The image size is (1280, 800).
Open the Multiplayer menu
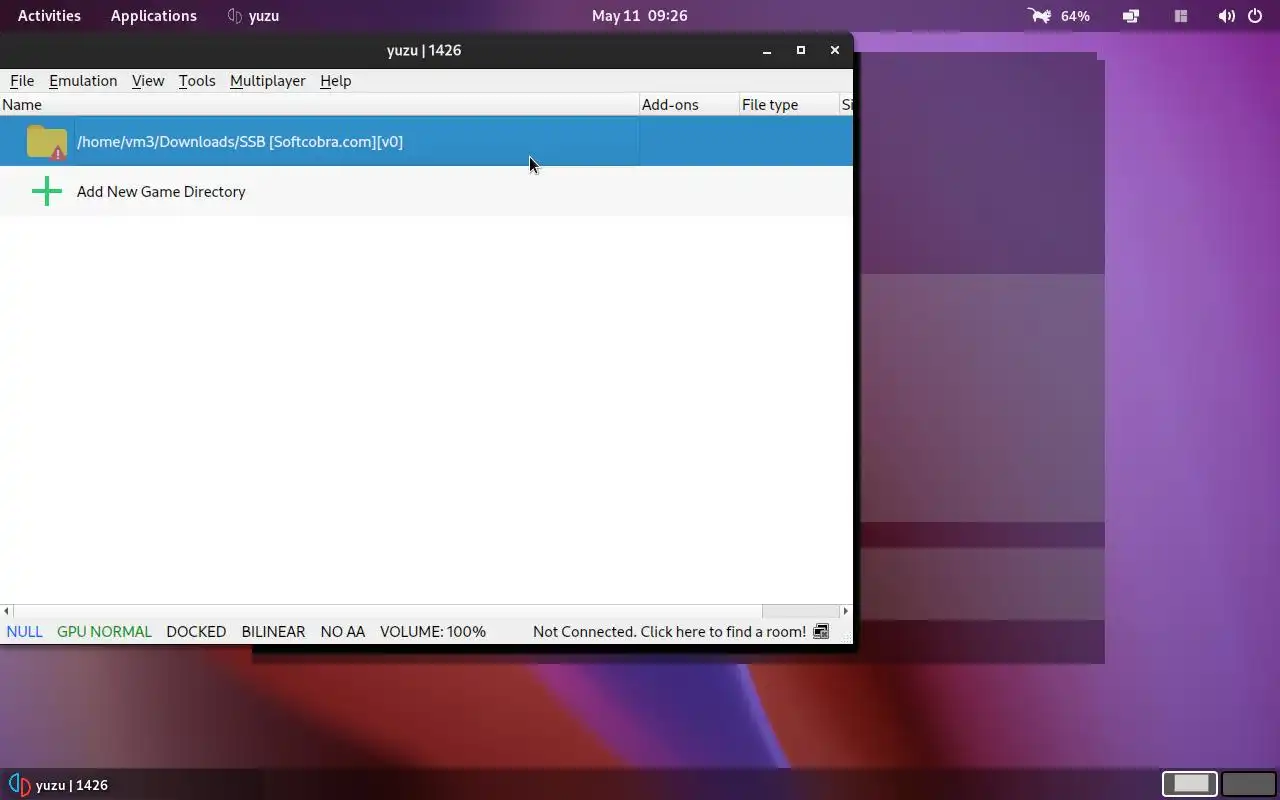267,81
